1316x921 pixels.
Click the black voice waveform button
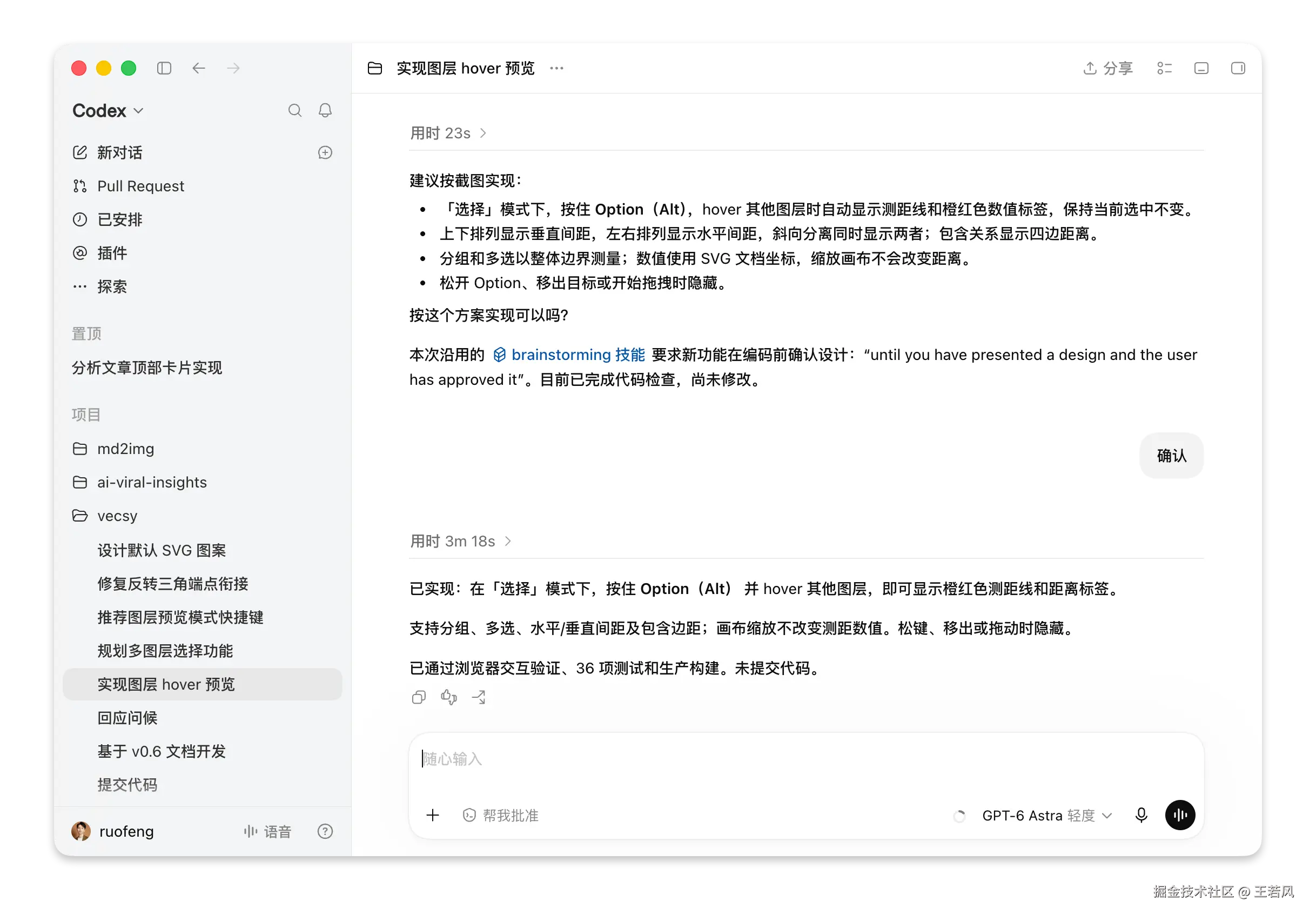click(1180, 815)
